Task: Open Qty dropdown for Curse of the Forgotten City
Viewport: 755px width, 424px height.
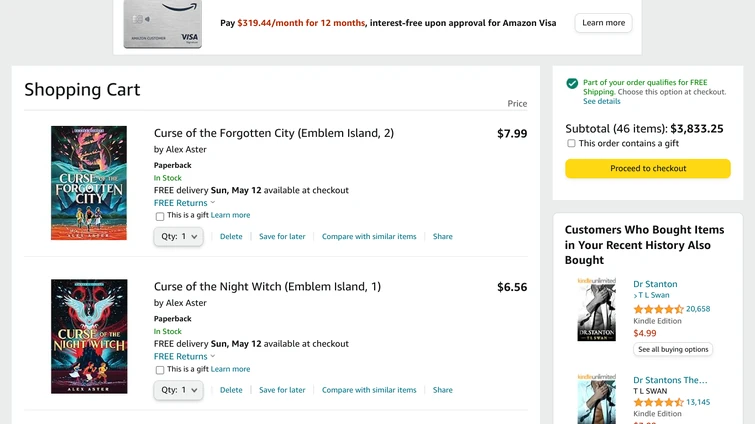Action: pos(179,237)
